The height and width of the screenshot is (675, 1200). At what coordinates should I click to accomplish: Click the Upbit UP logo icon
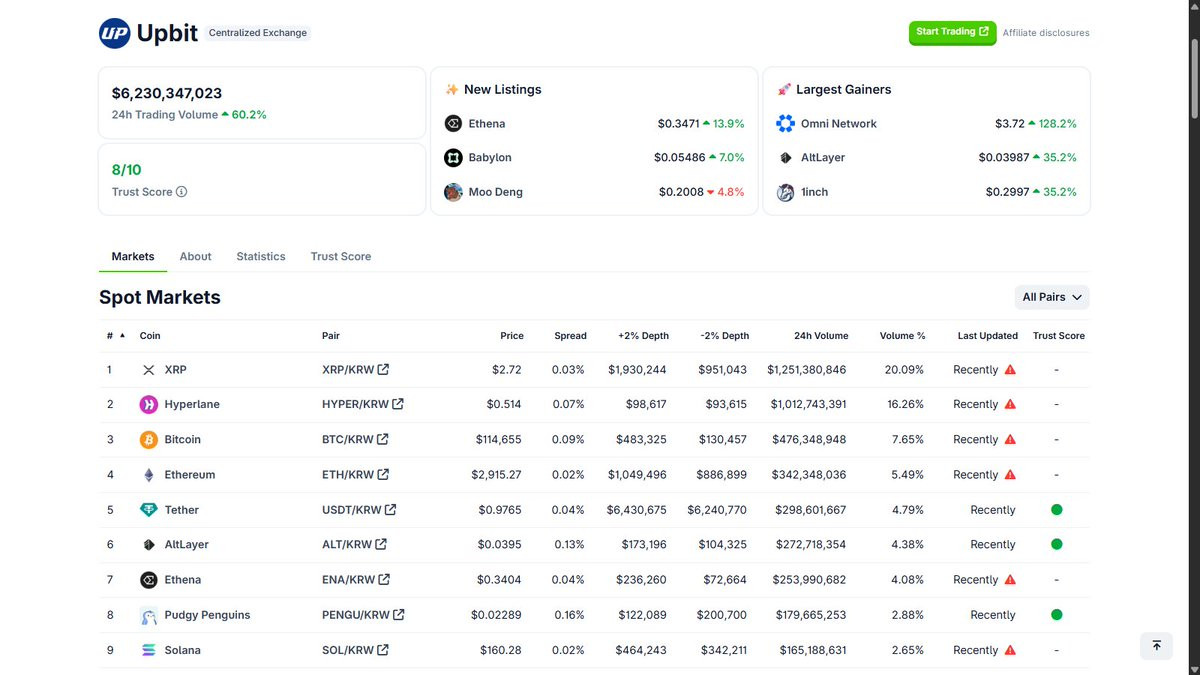115,33
